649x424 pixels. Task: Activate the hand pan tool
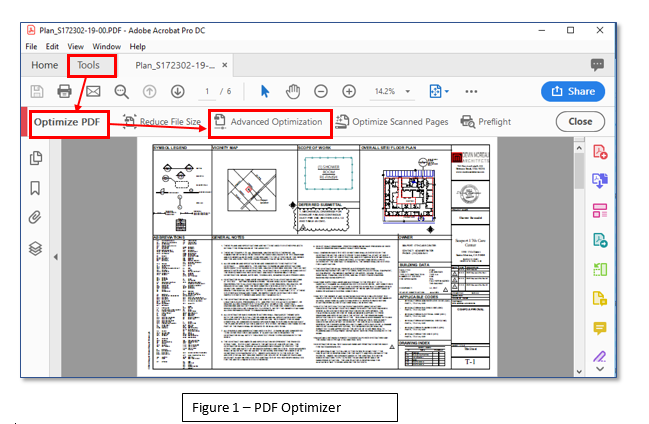click(293, 91)
